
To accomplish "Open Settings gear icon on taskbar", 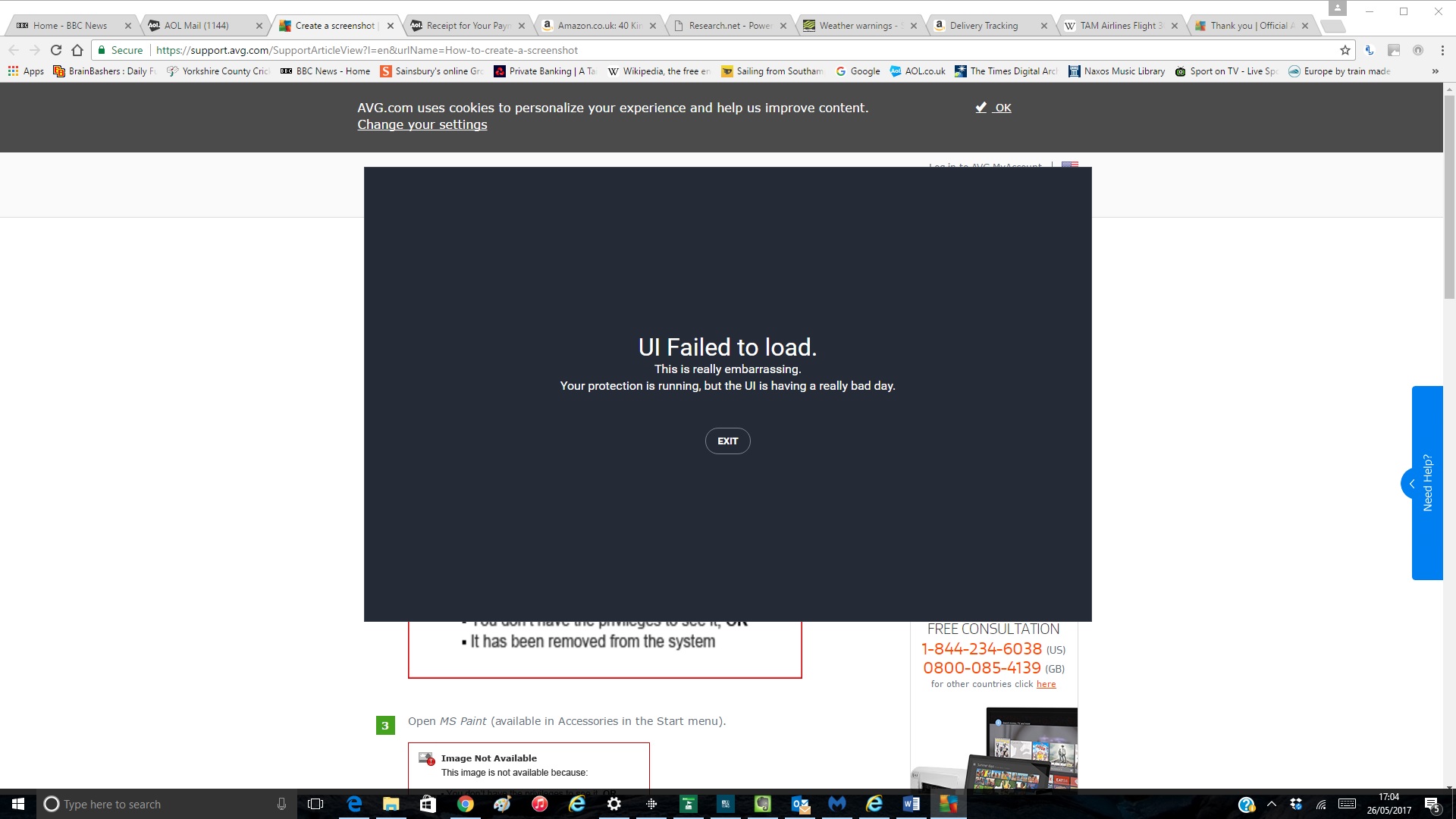I will click(613, 803).
